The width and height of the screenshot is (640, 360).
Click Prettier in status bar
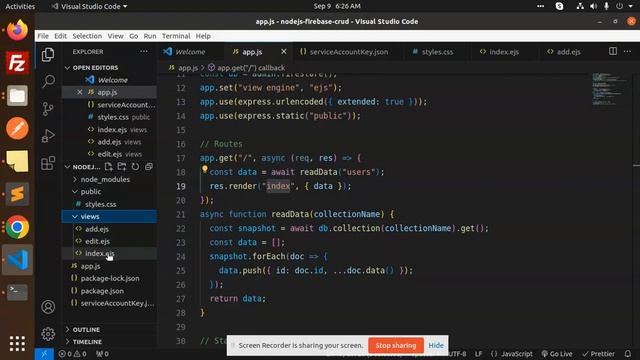[598, 354]
